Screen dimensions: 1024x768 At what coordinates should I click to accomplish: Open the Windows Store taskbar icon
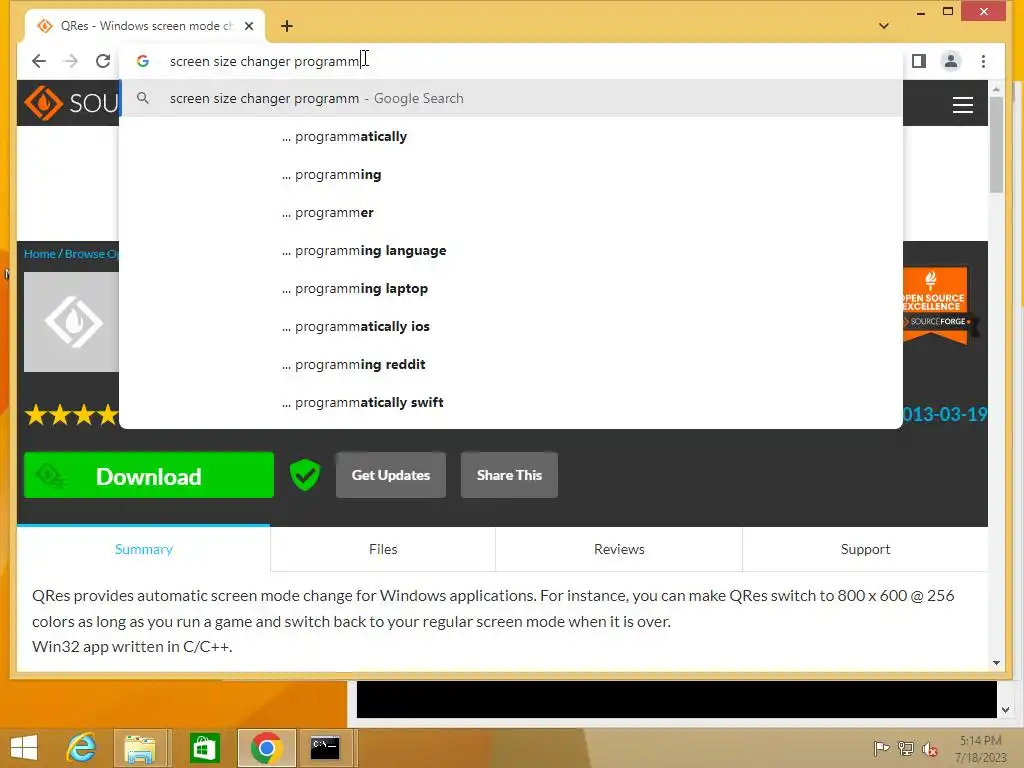pyautogui.click(x=204, y=748)
